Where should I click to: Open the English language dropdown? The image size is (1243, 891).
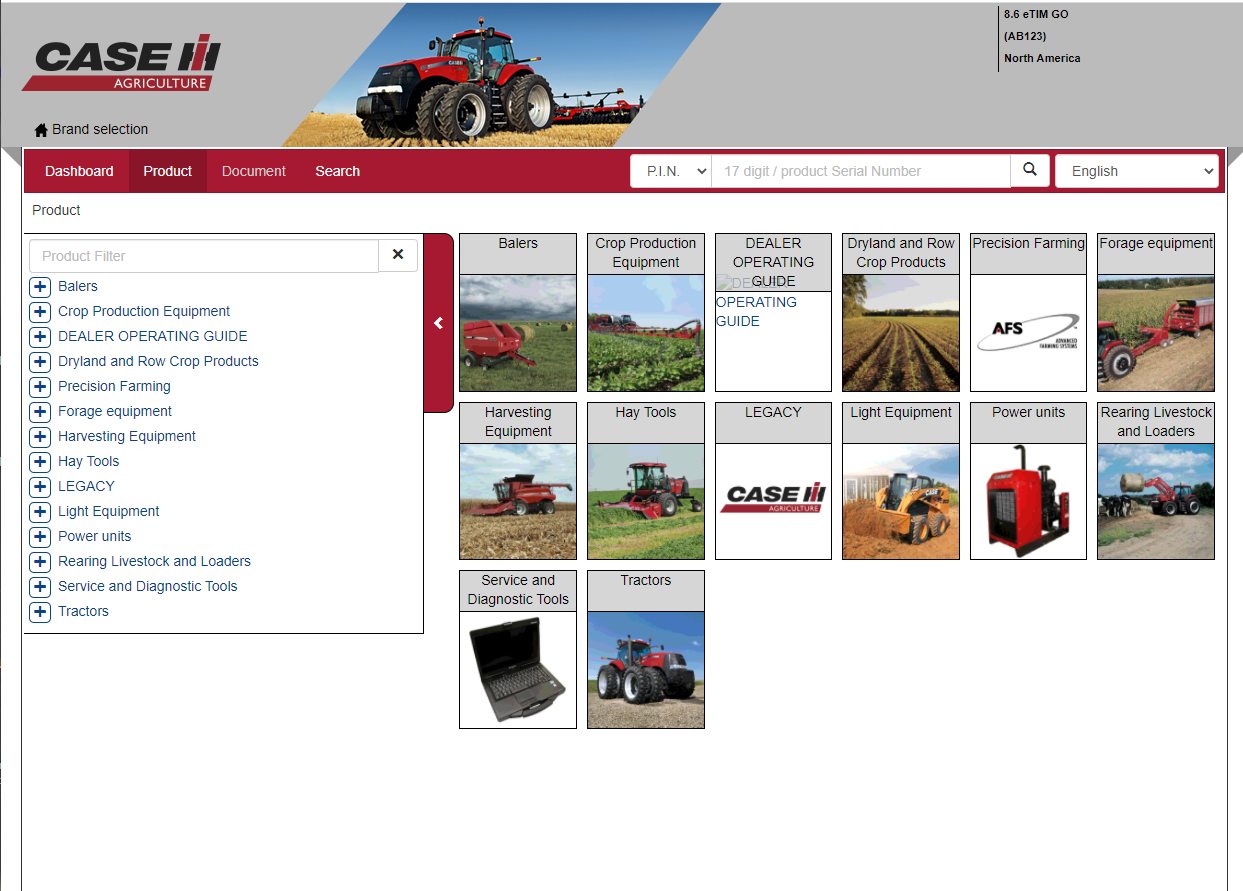point(1137,171)
